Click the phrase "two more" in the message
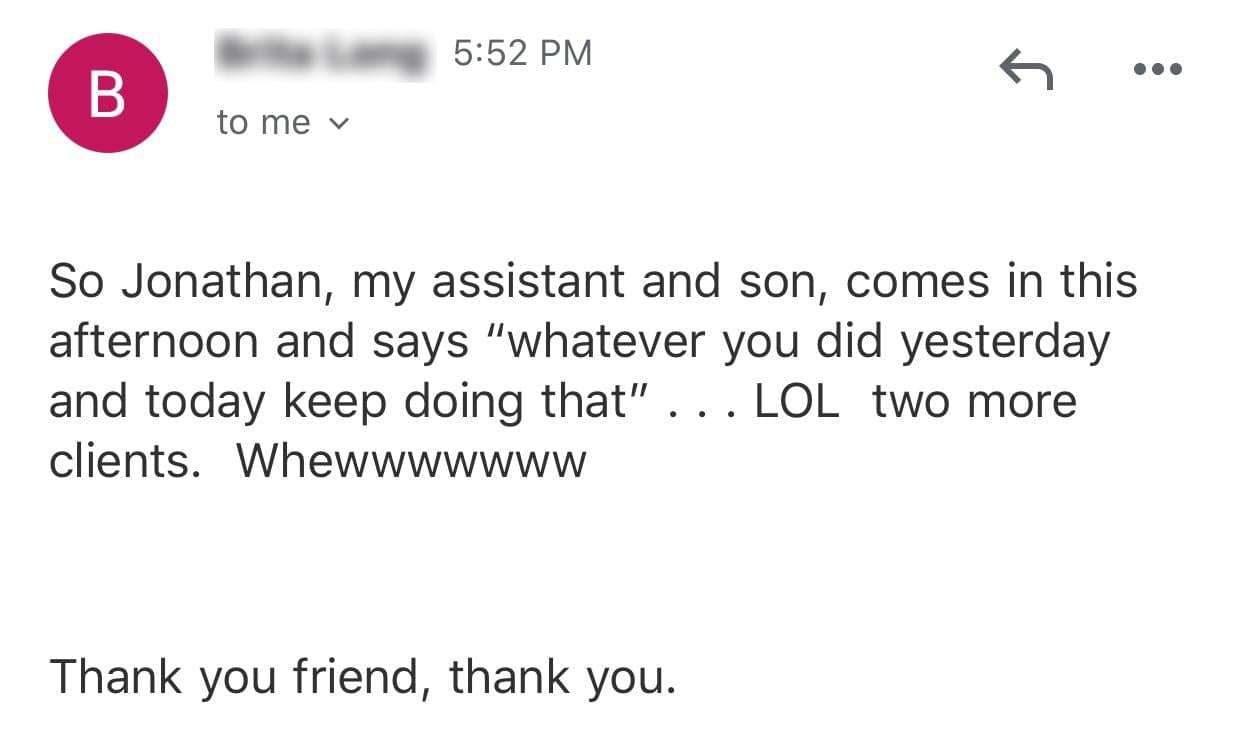 tap(974, 402)
